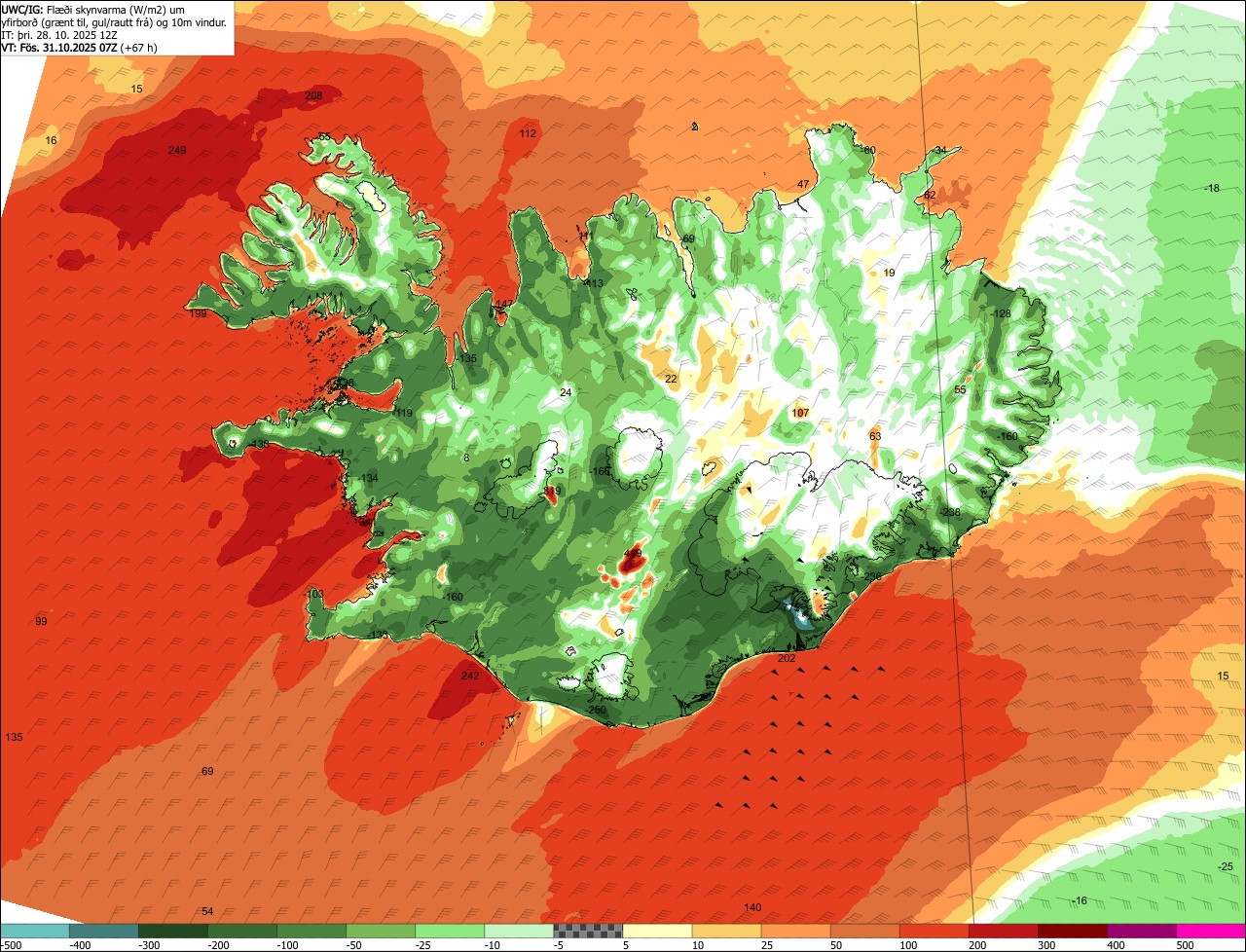Click the map value 99 in the western sea
This screenshot has width=1246, height=952.
click(41, 621)
